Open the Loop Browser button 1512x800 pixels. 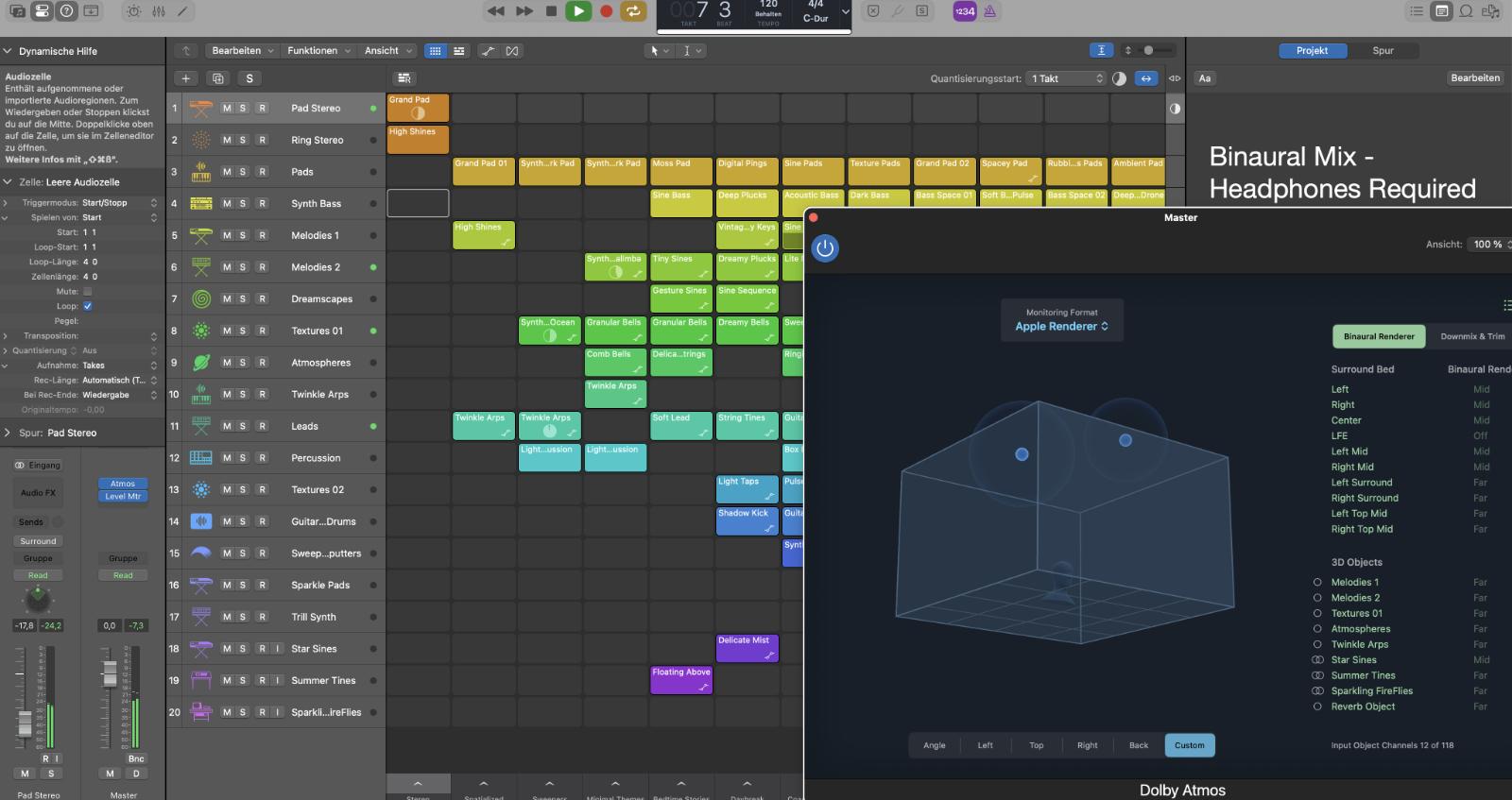pyautogui.click(x=1466, y=11)
